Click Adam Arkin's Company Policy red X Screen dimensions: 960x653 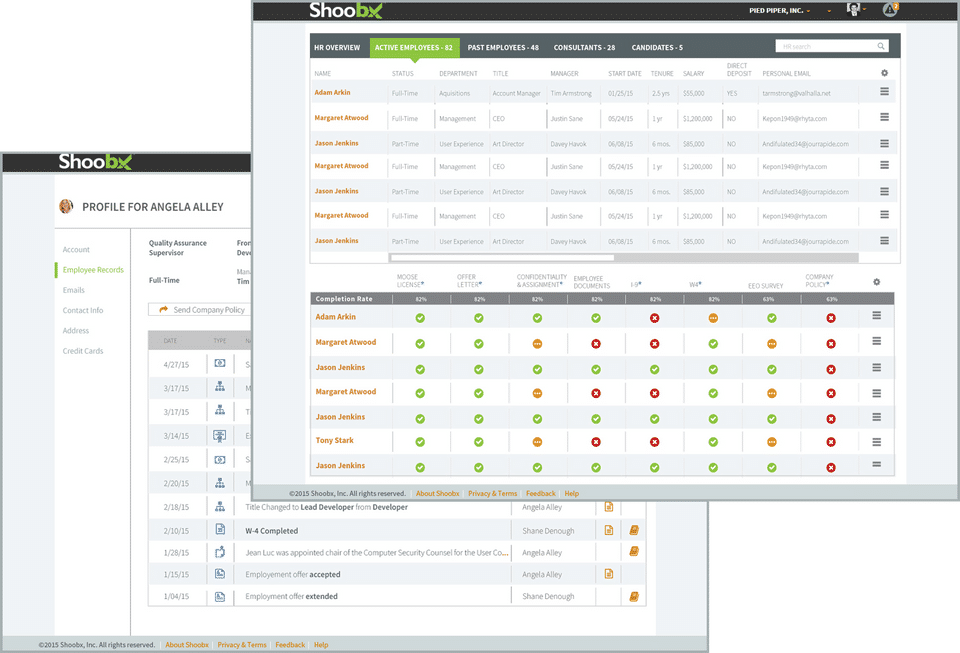pyautogui.click(x=831, y=318)
